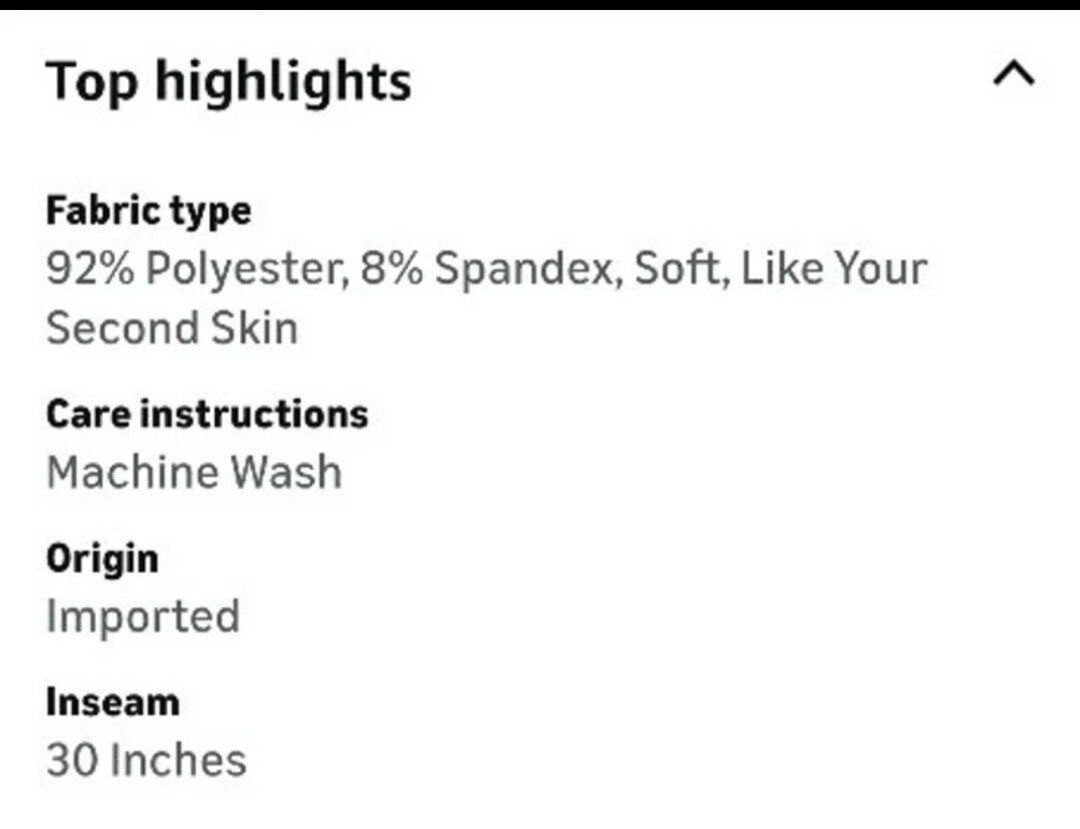The width and height of the screenshot is (1080, 829).
Task: Click the Top highlights heading
Action: [x=228, y=80]
